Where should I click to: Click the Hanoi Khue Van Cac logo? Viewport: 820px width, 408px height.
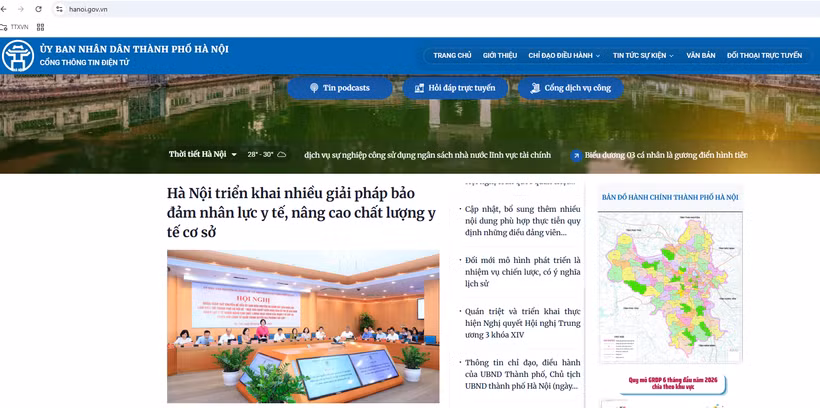click(18, 56)
